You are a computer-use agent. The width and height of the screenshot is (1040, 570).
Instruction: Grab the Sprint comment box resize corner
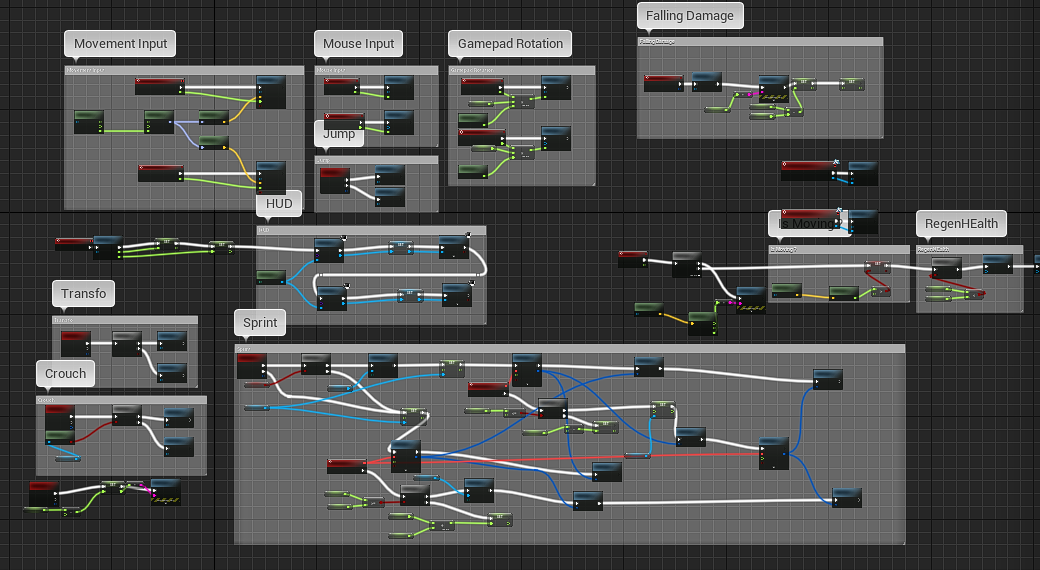coord(901,541)
